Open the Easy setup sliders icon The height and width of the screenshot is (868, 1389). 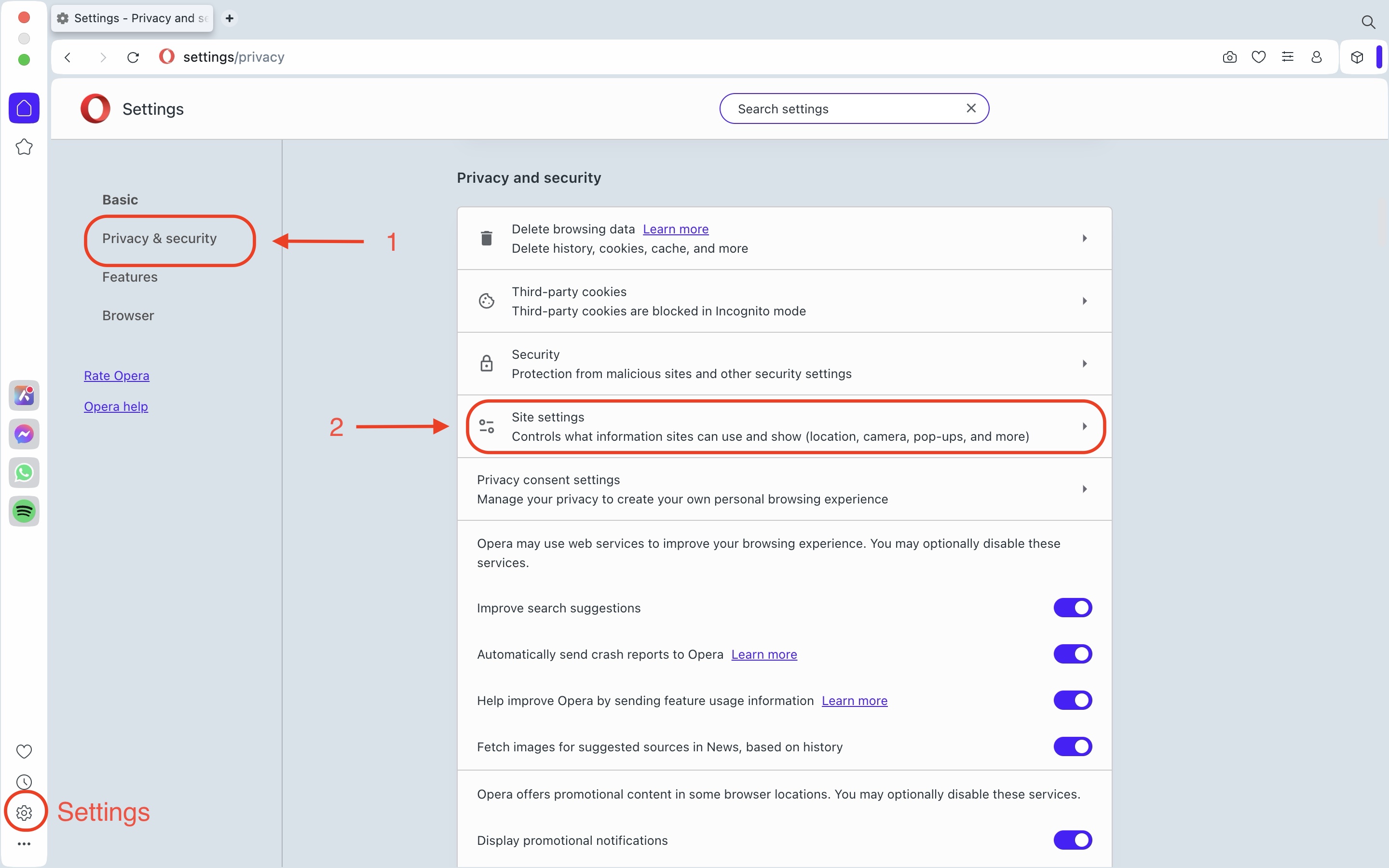point(1287,57)
